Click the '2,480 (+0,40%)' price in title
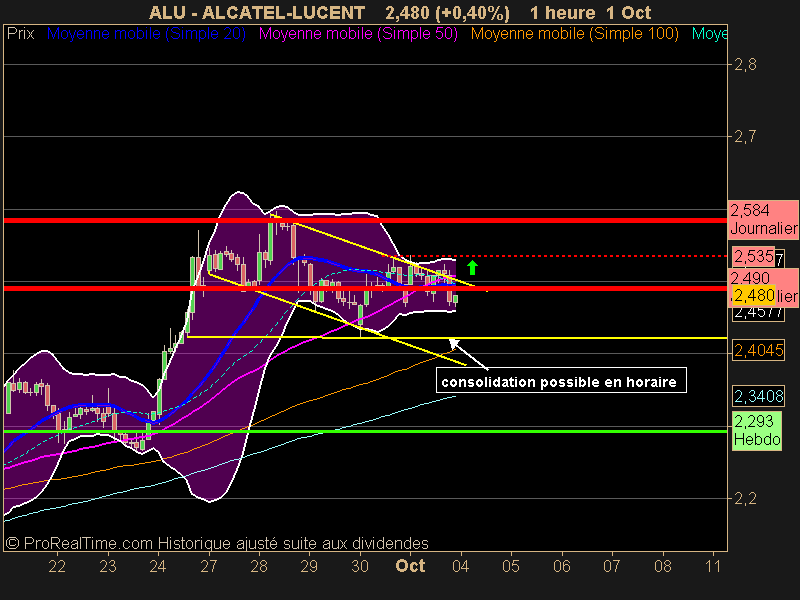800x600 pixels. pos(447,12)
